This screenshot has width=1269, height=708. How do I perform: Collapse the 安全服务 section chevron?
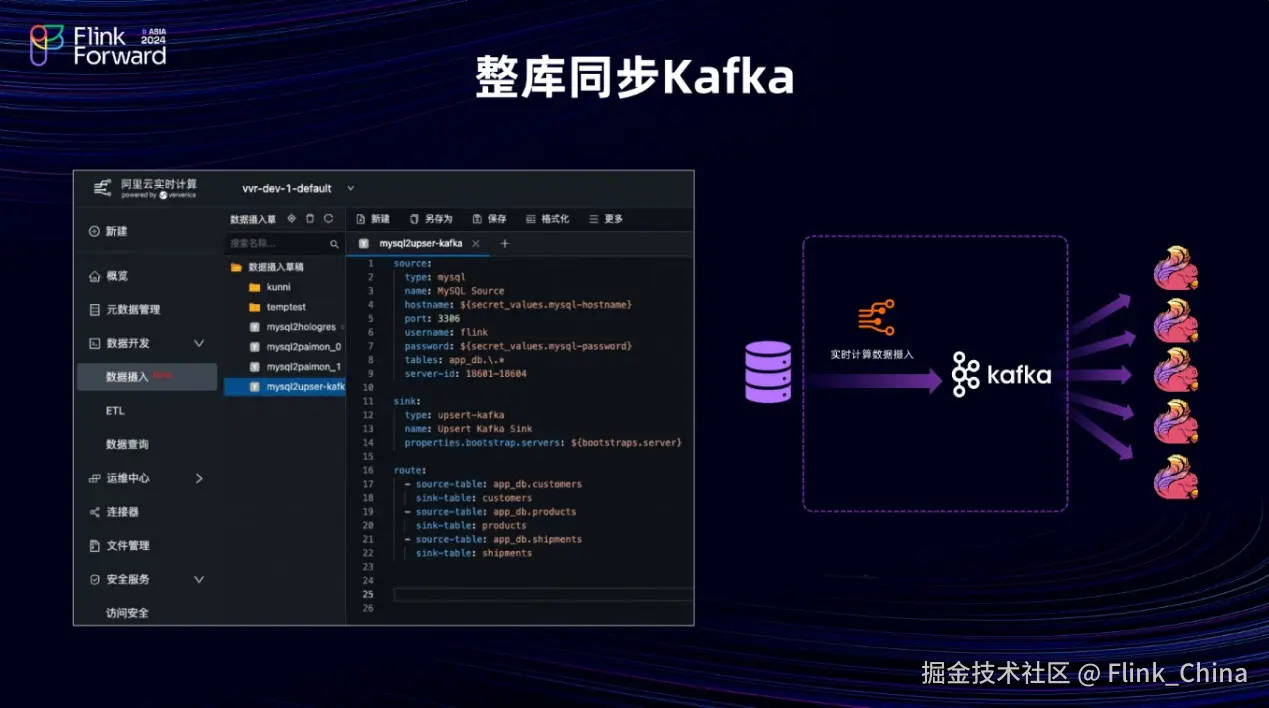pos(199,579)
